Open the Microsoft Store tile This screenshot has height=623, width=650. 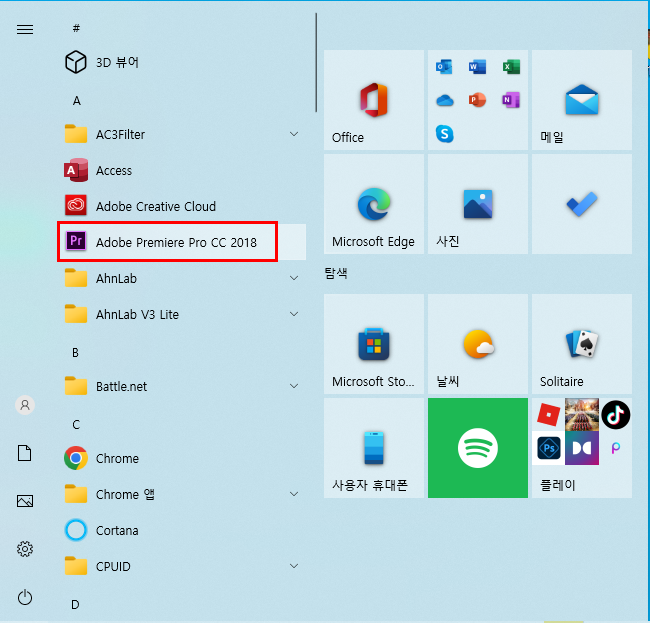[x=374, y=344]
